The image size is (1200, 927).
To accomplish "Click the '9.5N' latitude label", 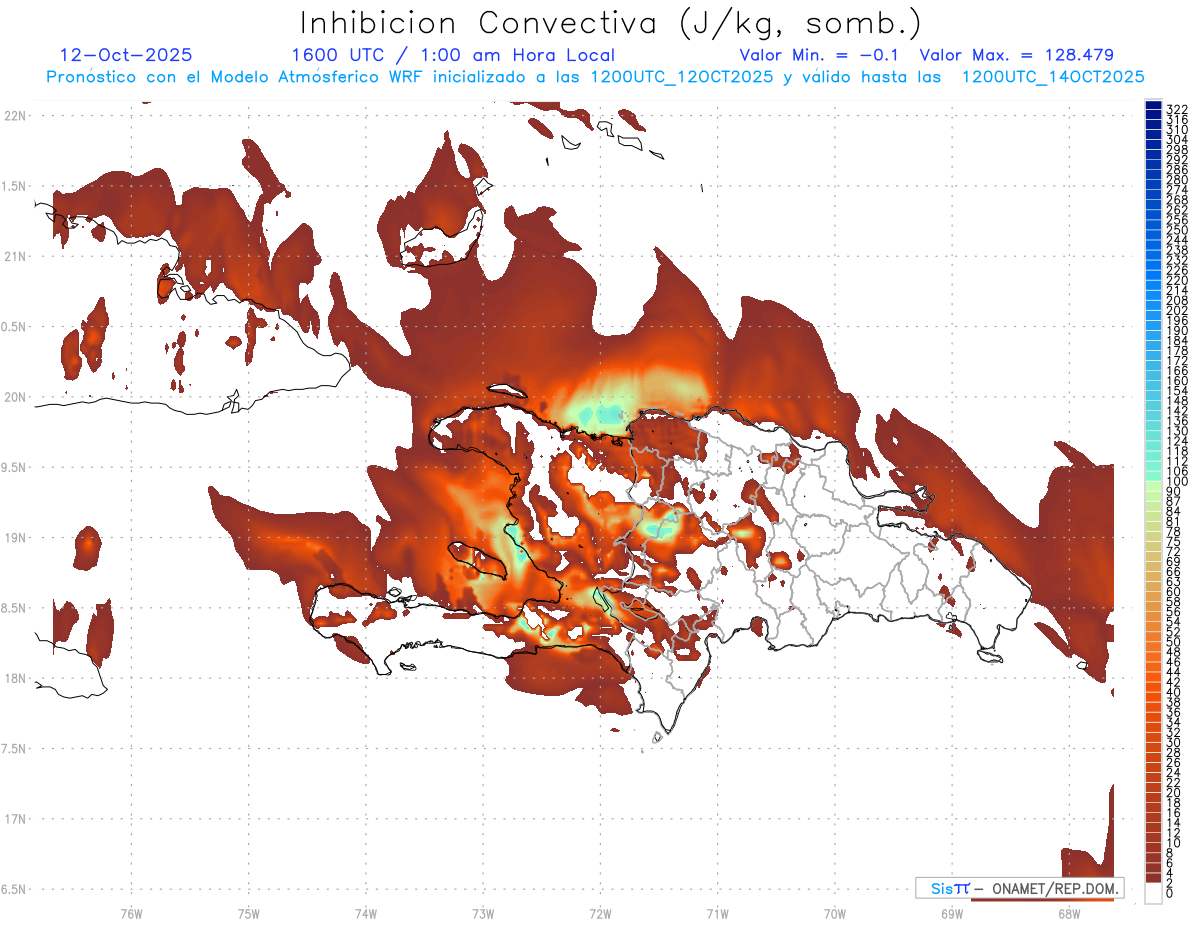I will coord(15,468).
